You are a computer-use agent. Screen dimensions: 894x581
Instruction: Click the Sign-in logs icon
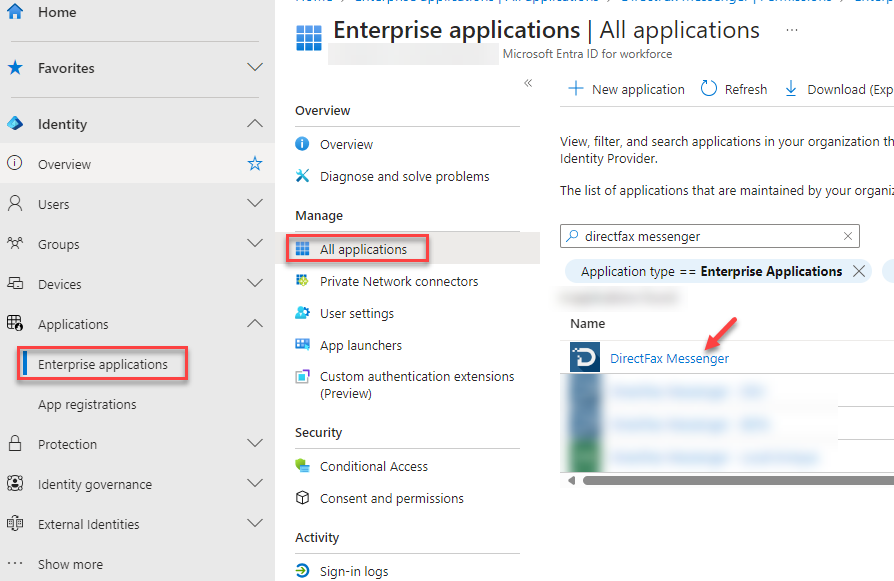303,571
